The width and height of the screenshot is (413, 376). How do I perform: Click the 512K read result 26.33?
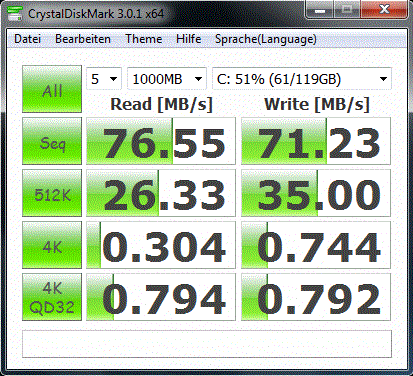(161, 193)
